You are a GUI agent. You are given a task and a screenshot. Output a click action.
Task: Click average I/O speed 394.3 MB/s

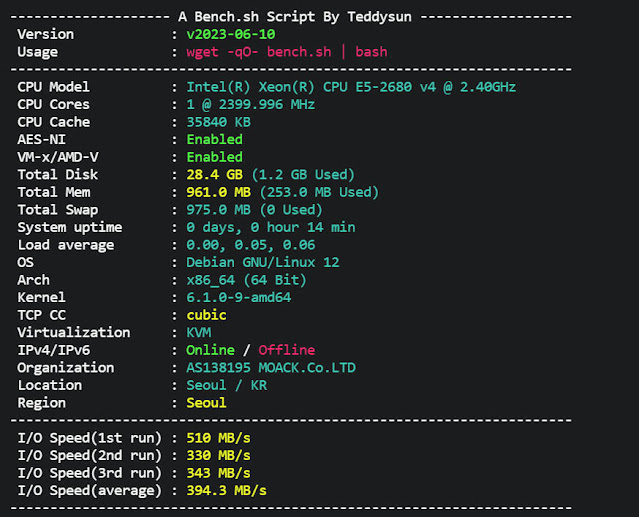[226, 491]
